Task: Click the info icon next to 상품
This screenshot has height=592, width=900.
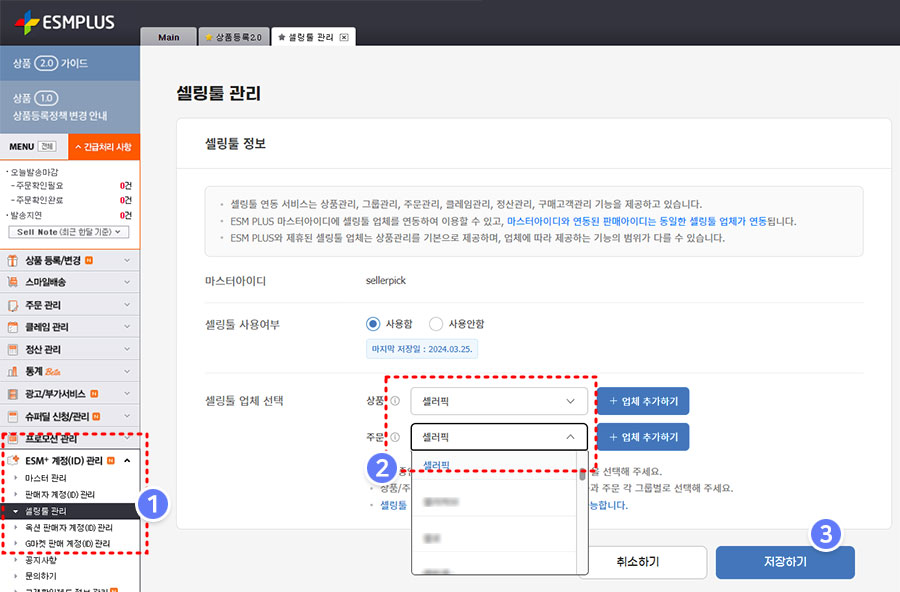Action: (395, 402)
